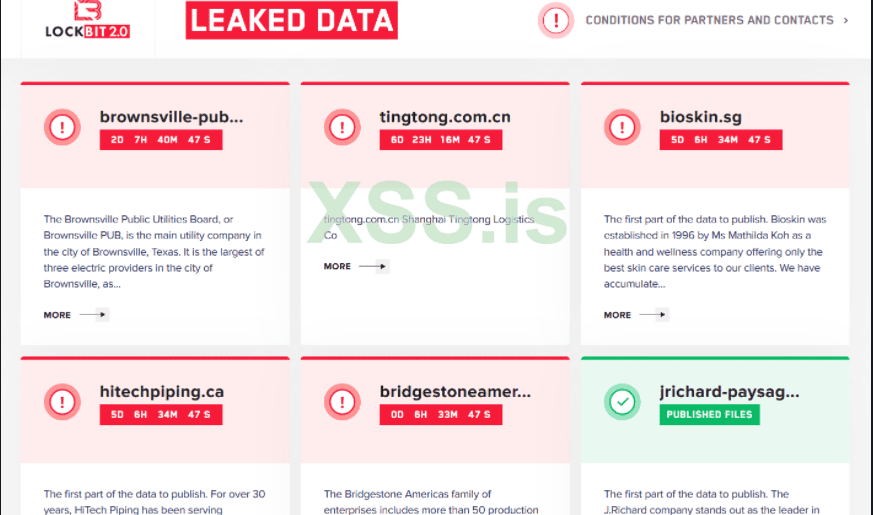Click the bridgestoneamer countdown timer

coord(440,415)
